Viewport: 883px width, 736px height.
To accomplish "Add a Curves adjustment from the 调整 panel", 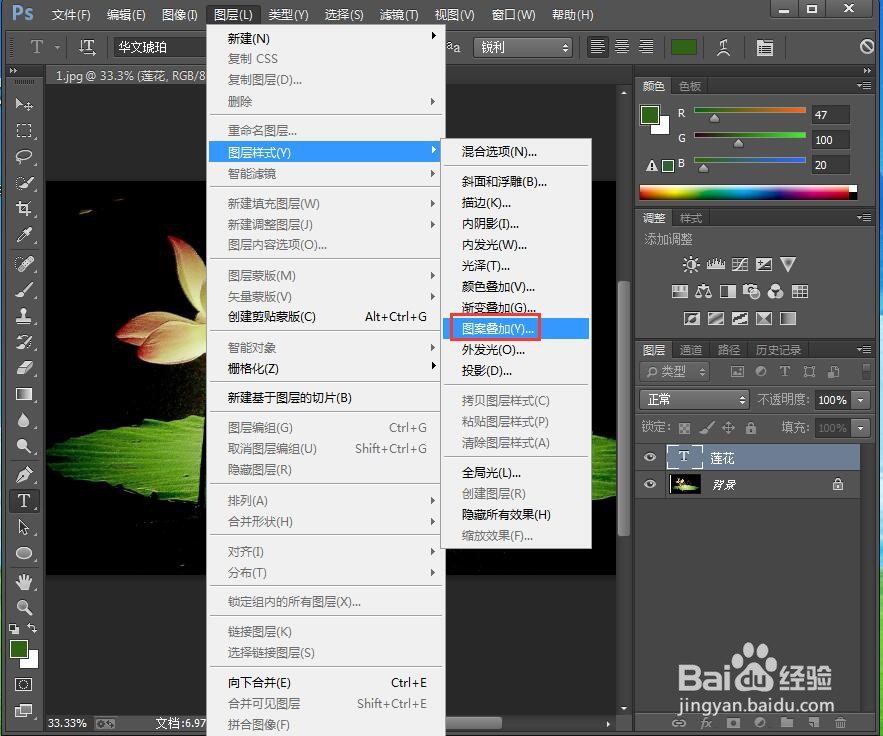I will pyautogui.click(x=740, y=264).
